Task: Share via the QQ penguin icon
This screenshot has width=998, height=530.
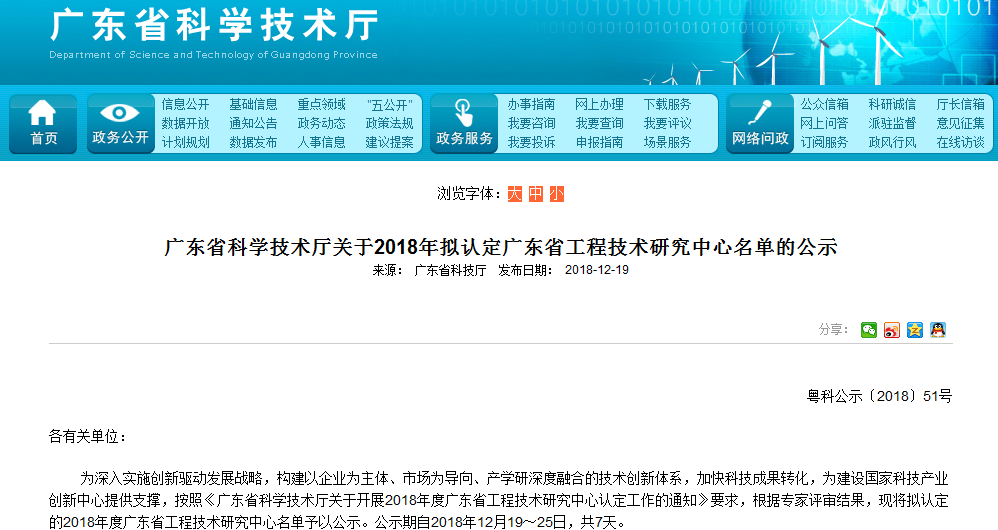Action: coord(938,330)
